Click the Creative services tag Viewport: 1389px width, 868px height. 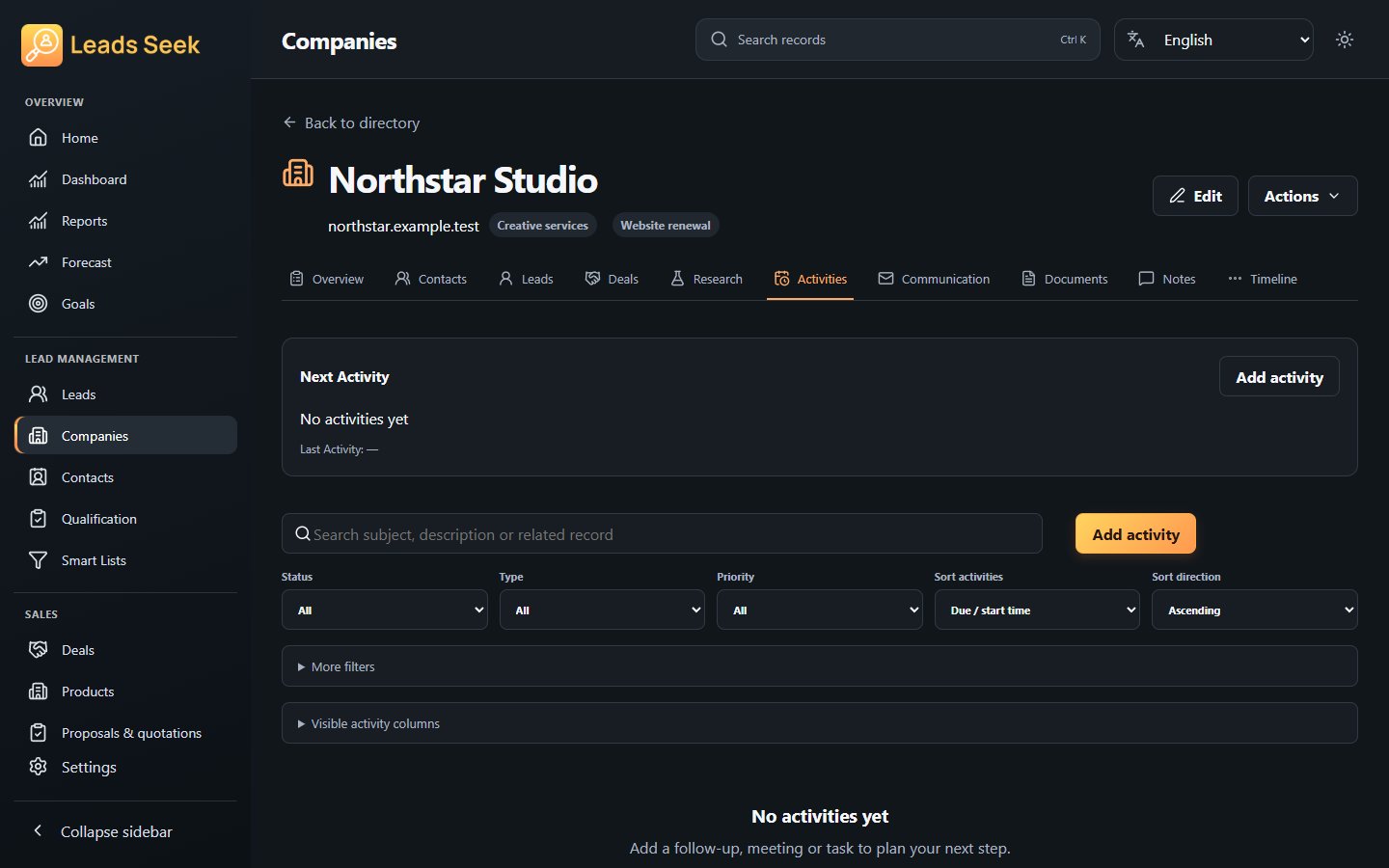pyautogui.click(x=542, y=225)
